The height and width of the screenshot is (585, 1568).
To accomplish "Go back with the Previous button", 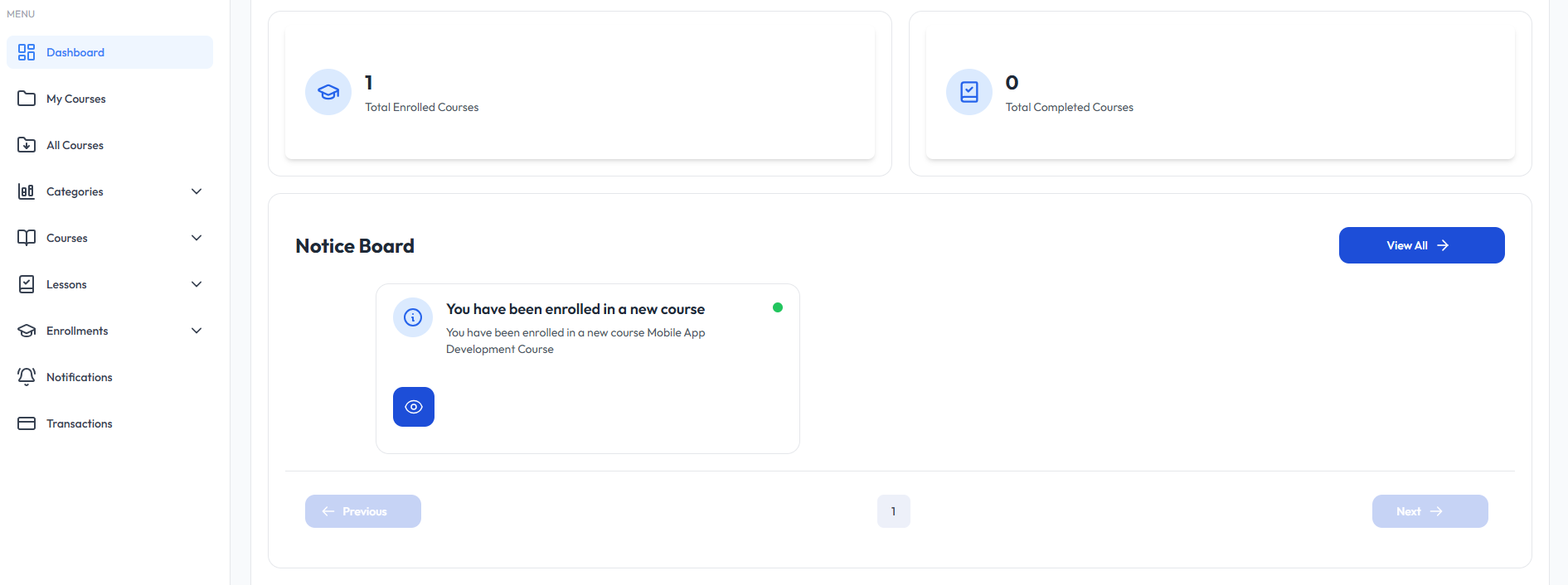I will click(363, 511).
